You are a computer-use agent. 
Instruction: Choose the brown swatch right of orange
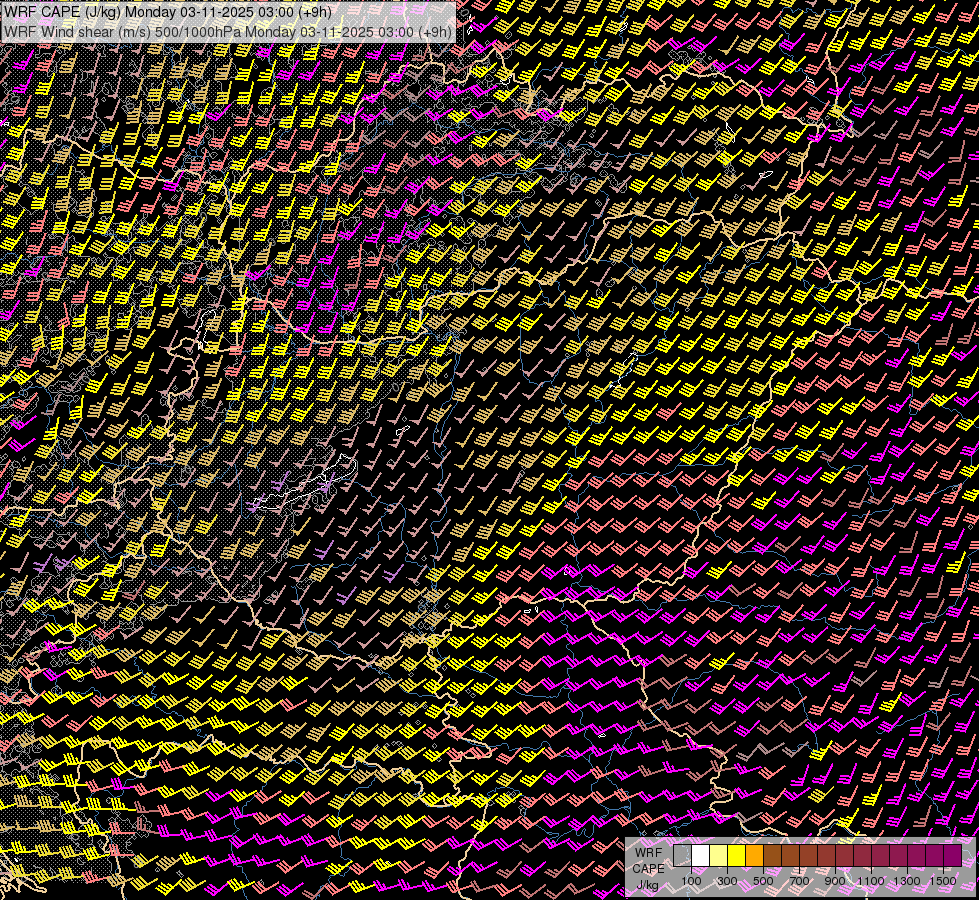[x=772, y=856]
